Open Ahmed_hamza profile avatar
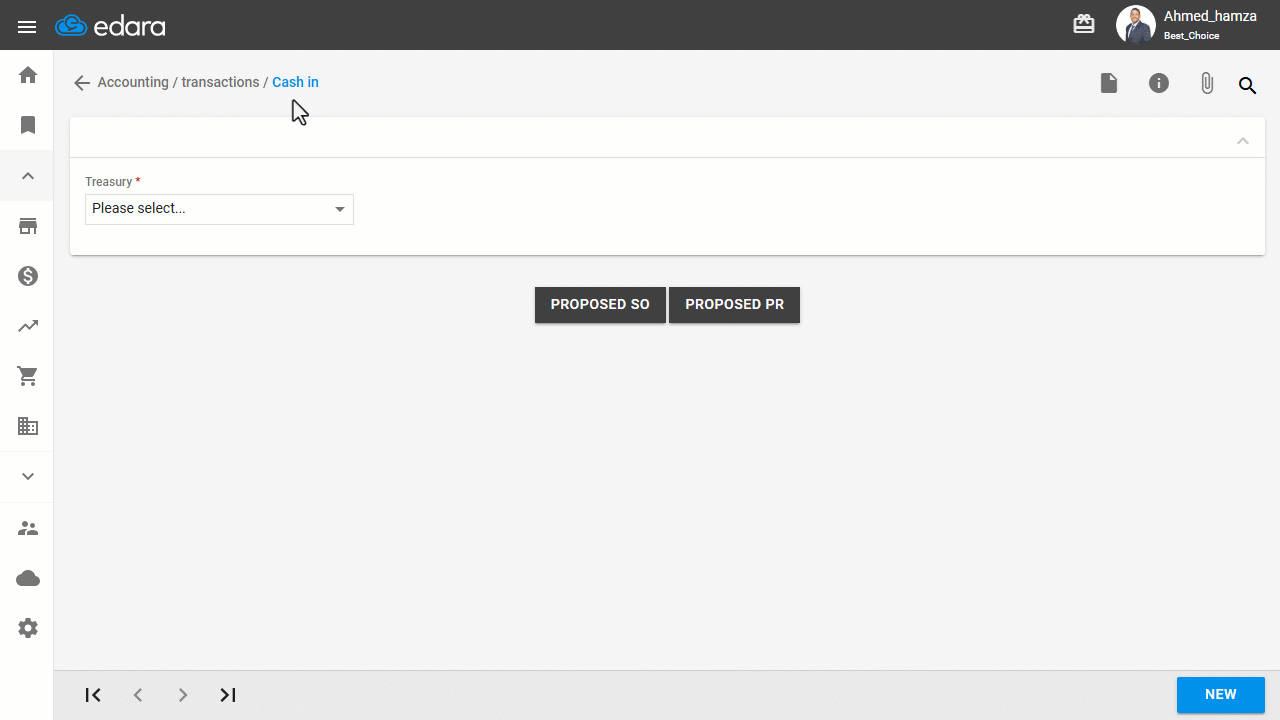Screen dimensions: 1280x720 tap(1136, 25)
